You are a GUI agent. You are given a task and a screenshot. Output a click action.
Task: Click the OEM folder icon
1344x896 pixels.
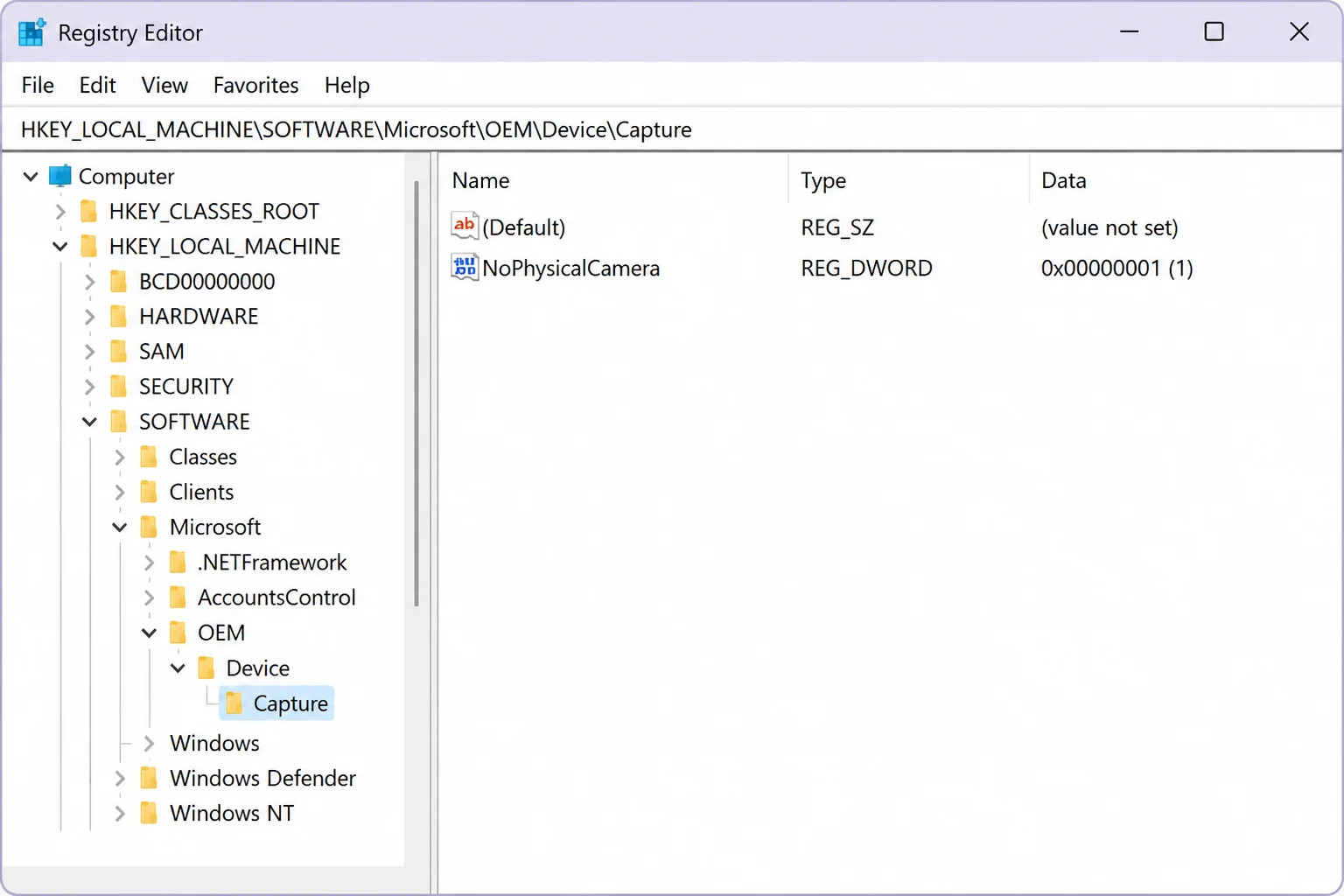point(178,632)
